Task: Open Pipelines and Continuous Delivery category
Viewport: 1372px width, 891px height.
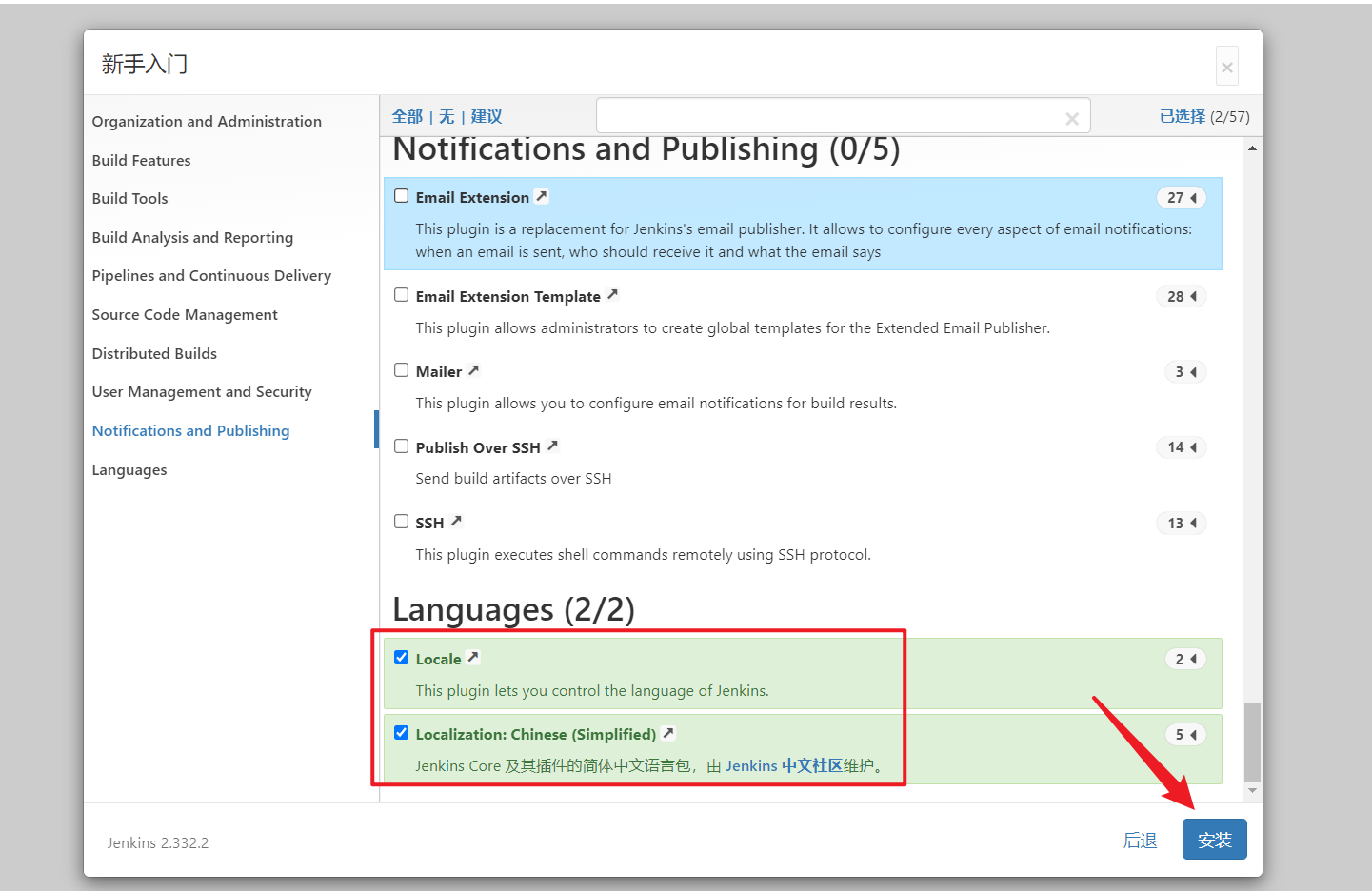Action: click(x=211, y=276)
